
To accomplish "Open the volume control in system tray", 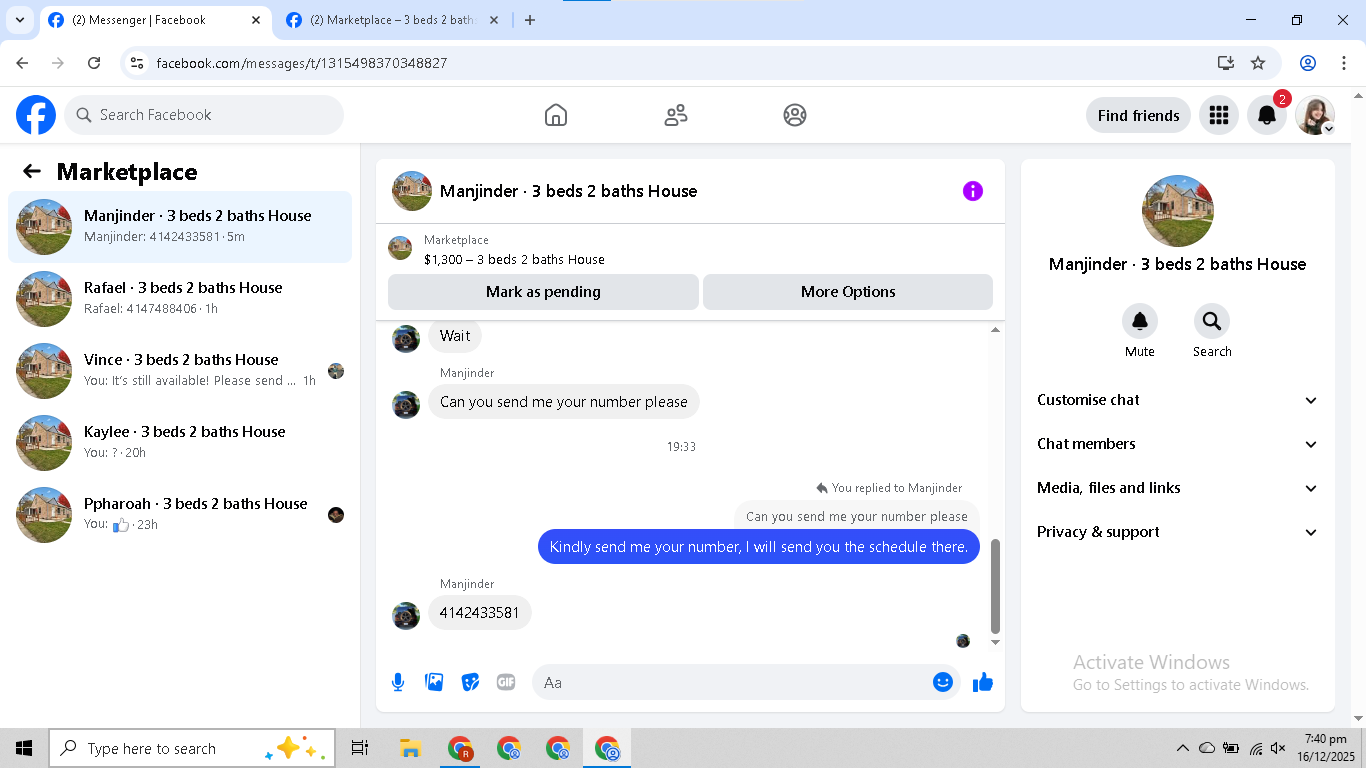I will pos(1278,748).
